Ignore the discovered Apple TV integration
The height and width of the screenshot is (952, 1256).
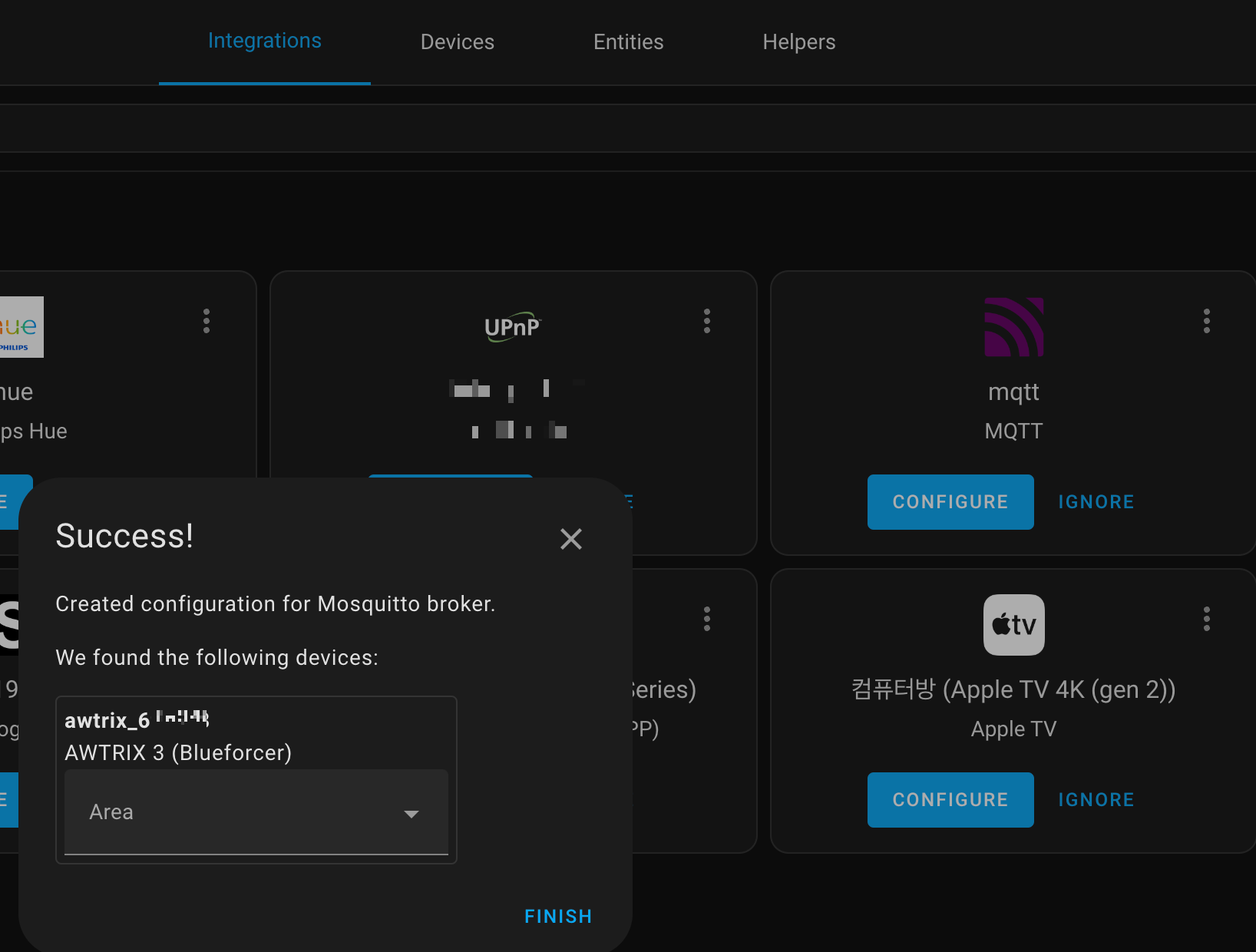(x=1096, y=800)
